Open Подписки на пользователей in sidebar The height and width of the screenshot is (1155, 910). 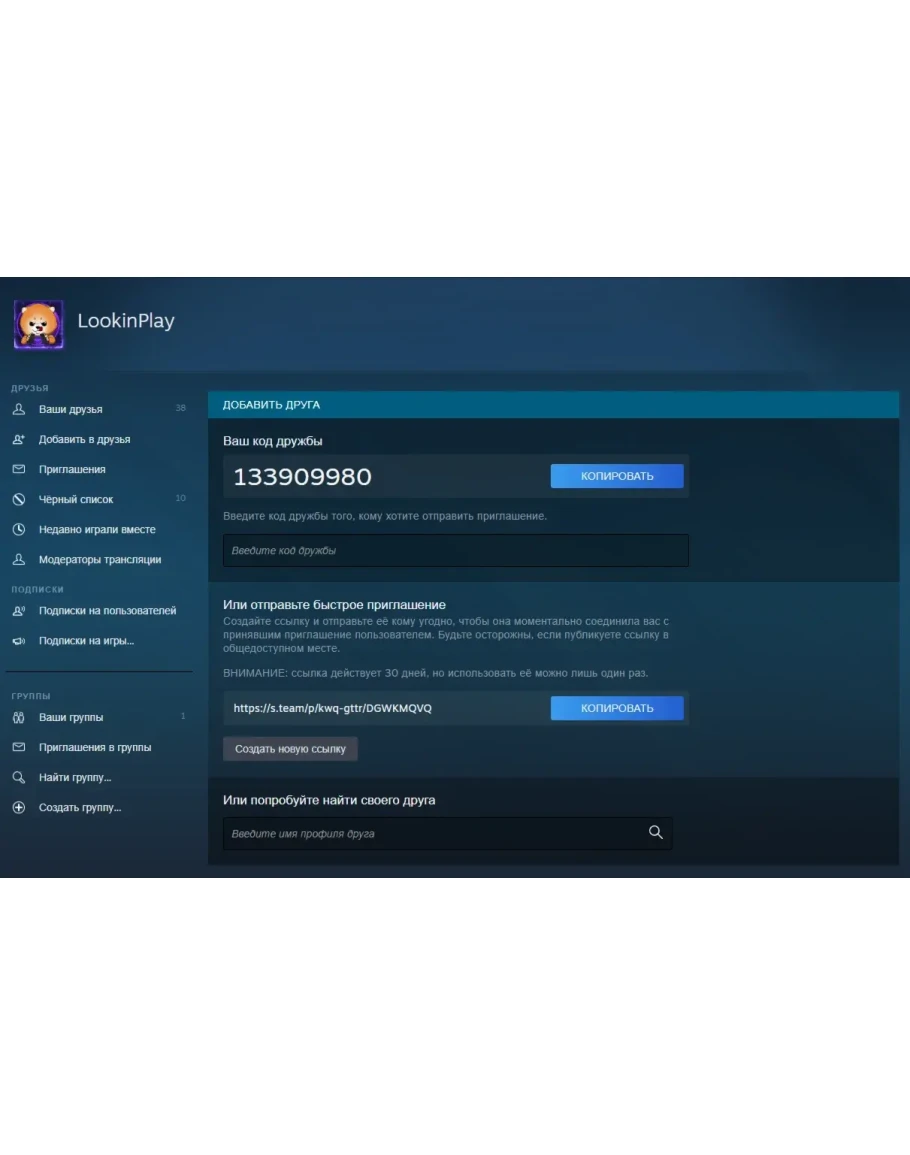click(107, 610)
